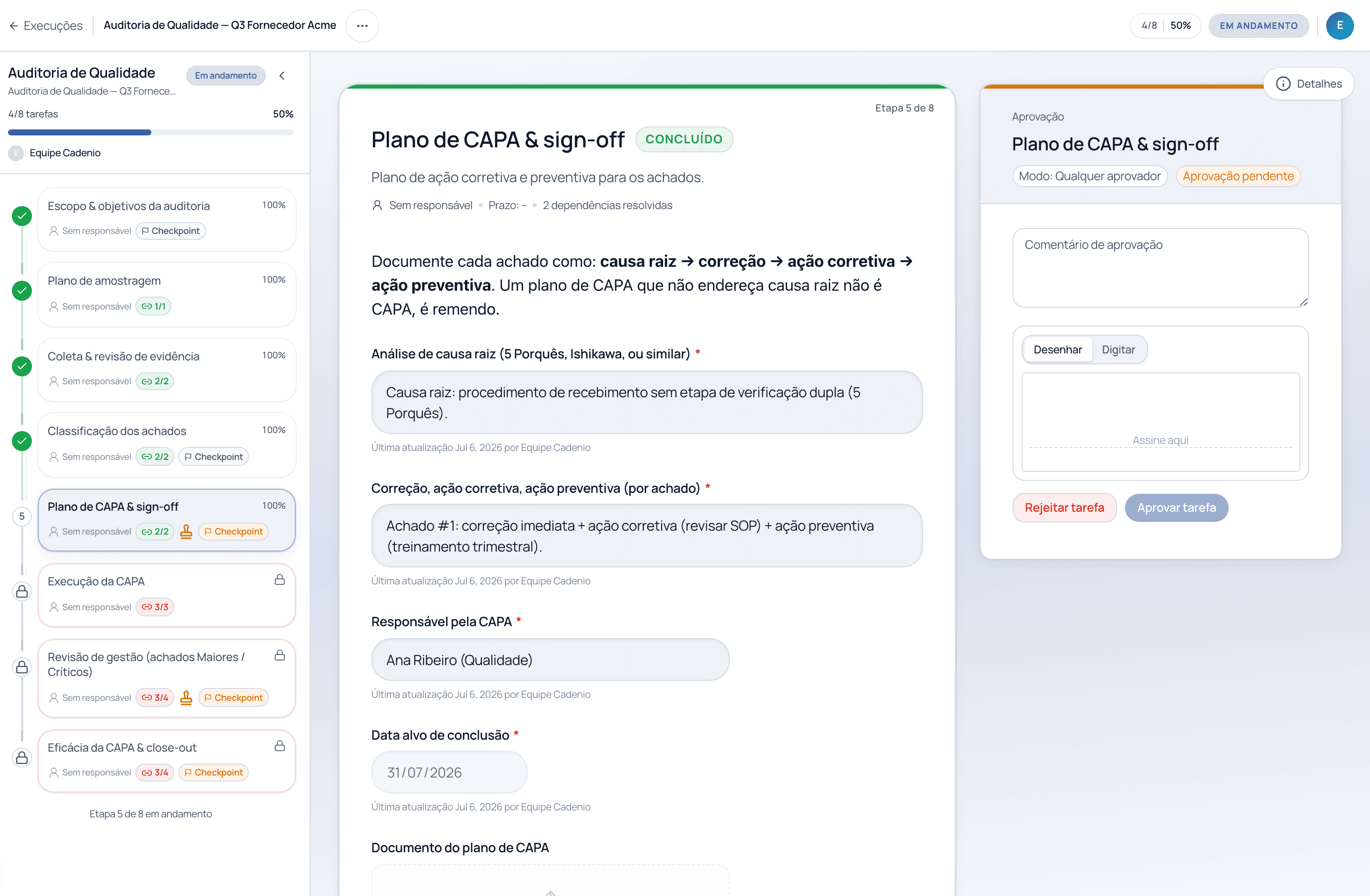Screen dimensions: 1370x896
Task: Focus Correção, ação corretiva field
Action: (x=647, y=536)
